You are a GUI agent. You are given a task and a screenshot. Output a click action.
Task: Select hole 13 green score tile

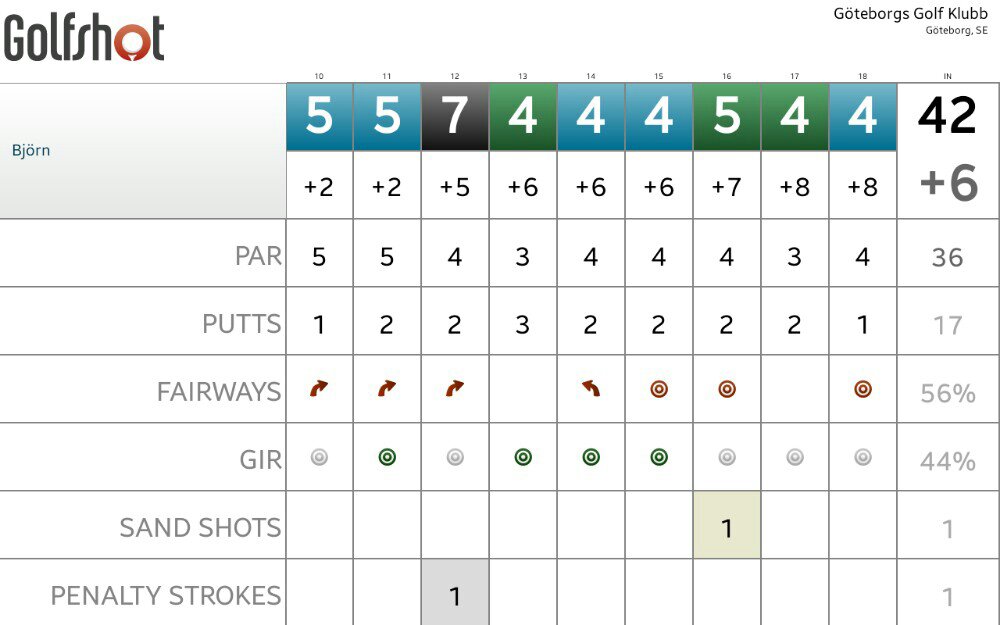[523, 117]
